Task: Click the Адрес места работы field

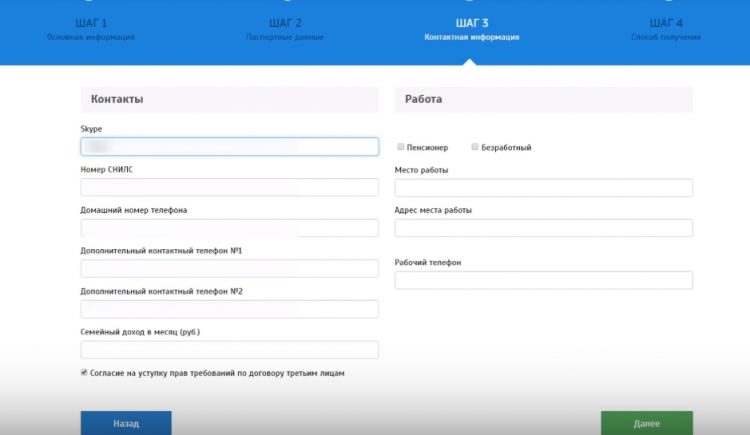Action: tap(543, 228)
